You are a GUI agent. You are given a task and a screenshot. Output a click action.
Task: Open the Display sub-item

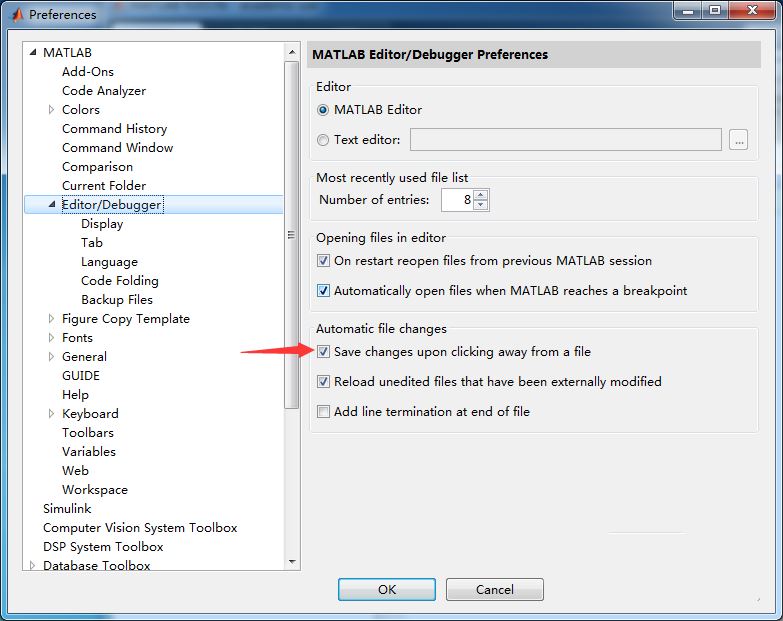102,224
